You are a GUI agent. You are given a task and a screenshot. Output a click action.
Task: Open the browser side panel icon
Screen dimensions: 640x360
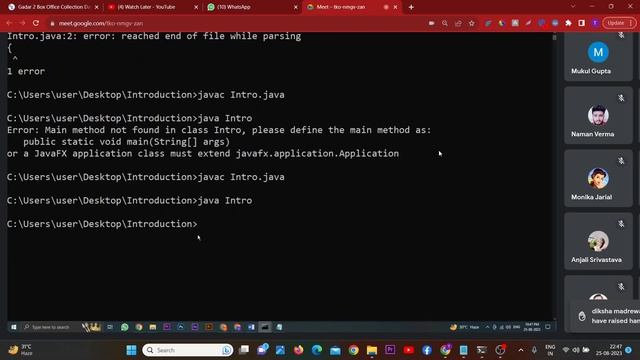point(582,23)
